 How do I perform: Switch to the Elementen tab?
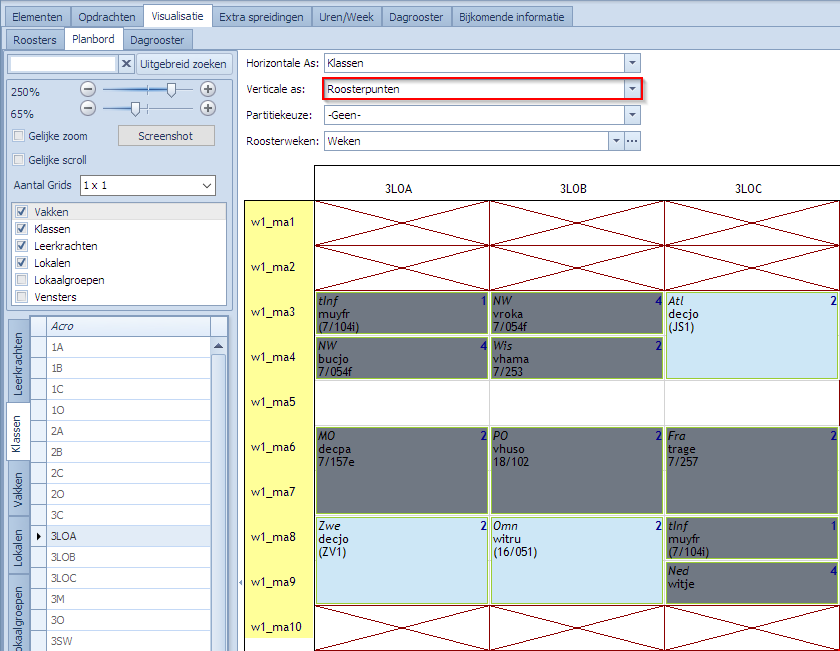click(38, 17)
